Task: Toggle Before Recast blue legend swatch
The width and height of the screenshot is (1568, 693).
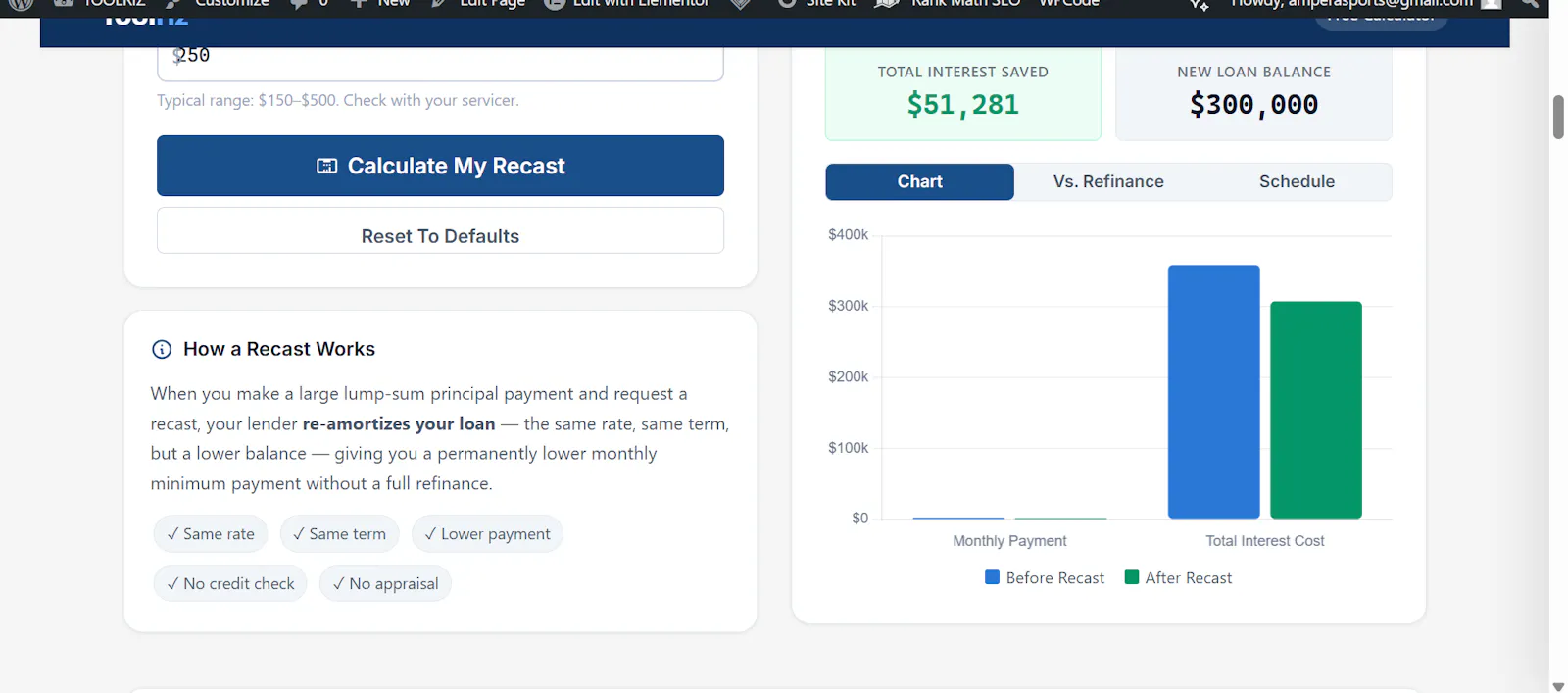Action: coord(992,577)
